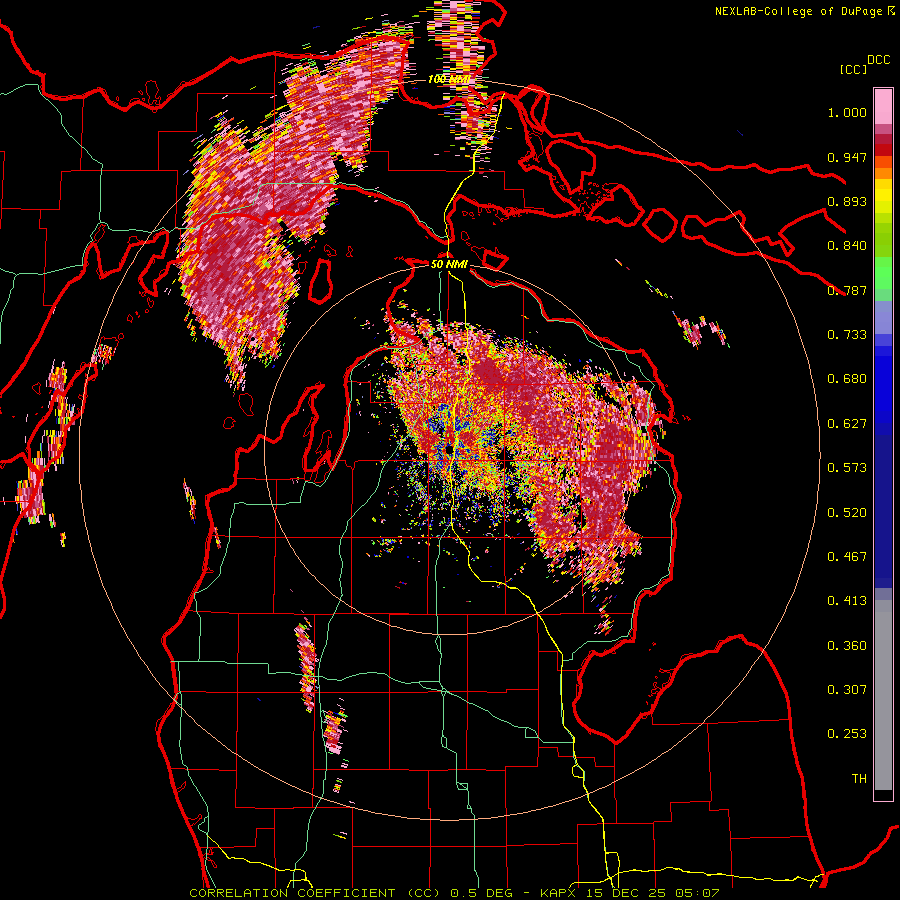This screenshot has width=900, height=900.
Task: Click the [CC] units label
Action: coord(853,69)
